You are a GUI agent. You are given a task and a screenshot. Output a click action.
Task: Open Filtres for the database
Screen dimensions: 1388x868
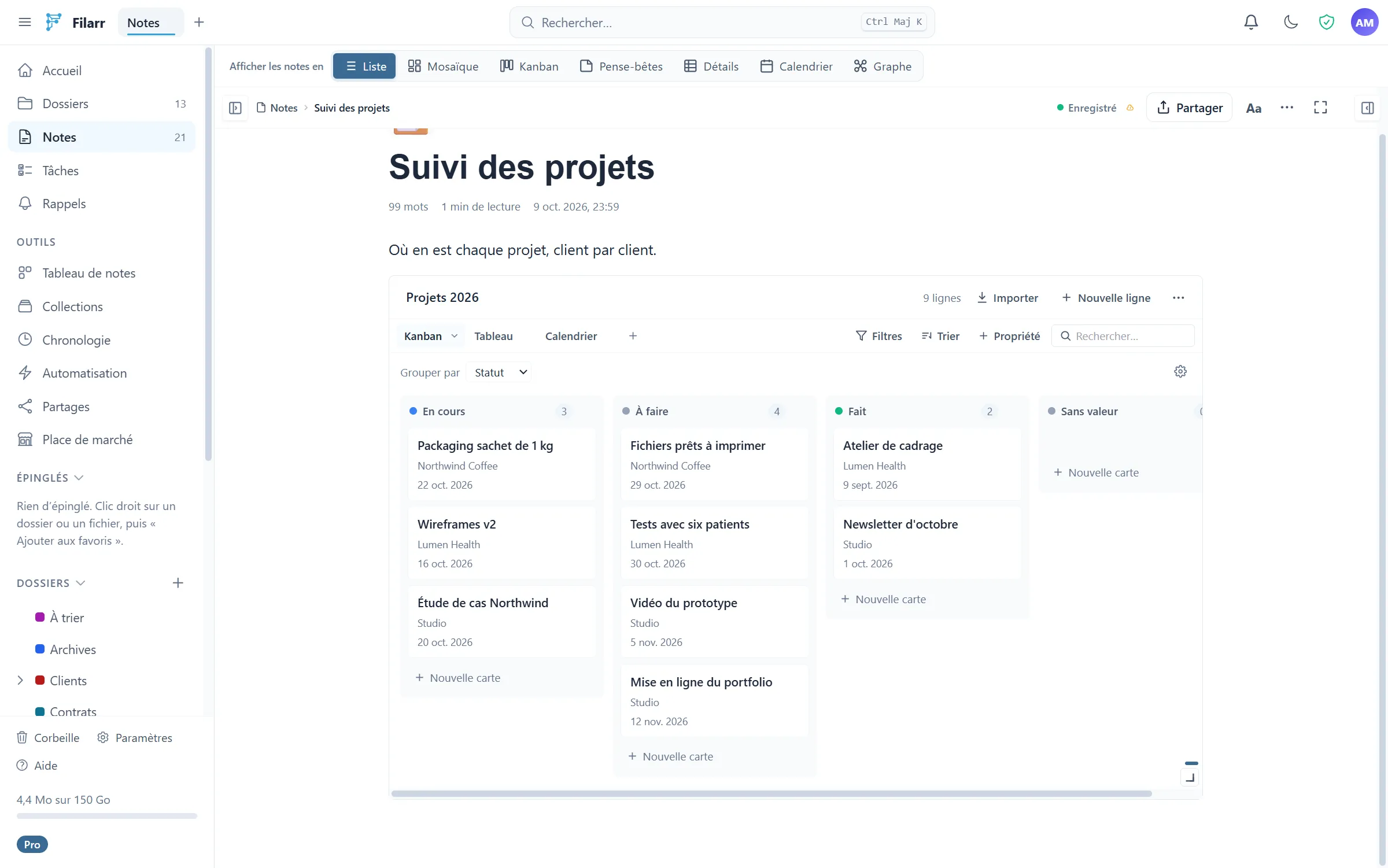(878, 336)
